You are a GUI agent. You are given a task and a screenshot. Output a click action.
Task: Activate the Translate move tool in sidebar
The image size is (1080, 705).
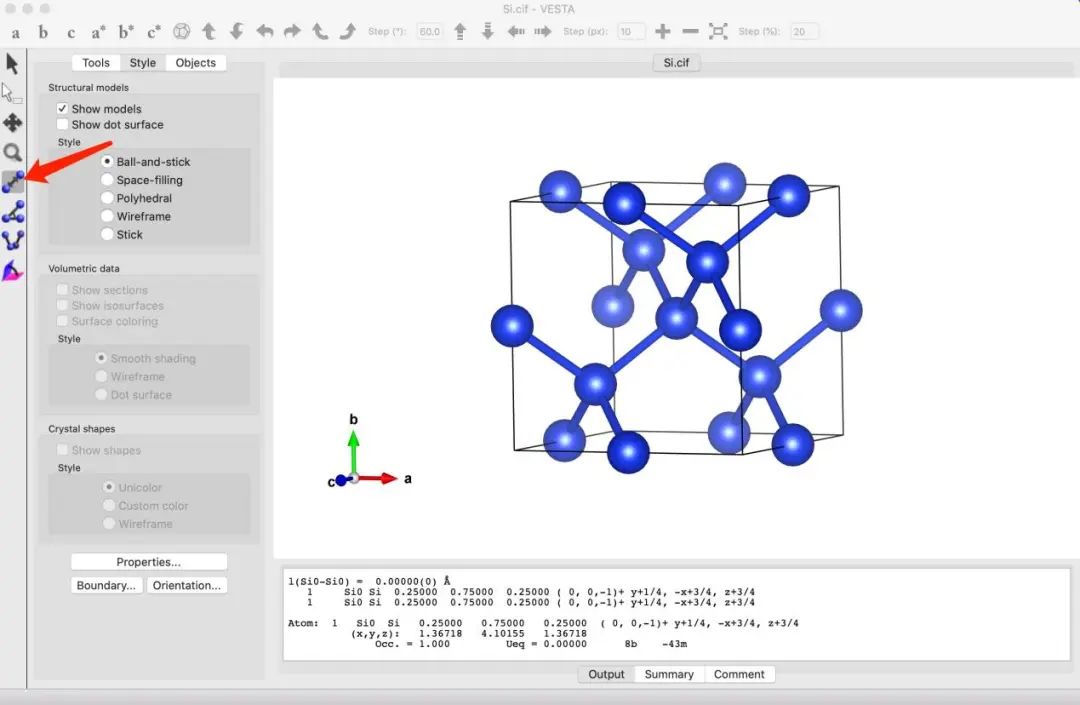pos(12,123)
